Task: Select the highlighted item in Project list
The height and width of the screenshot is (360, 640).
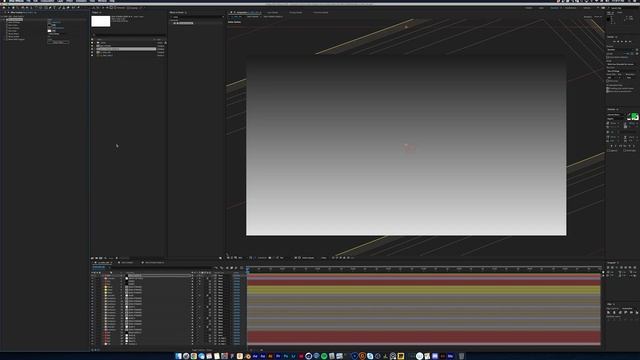Action: point(126,49)
